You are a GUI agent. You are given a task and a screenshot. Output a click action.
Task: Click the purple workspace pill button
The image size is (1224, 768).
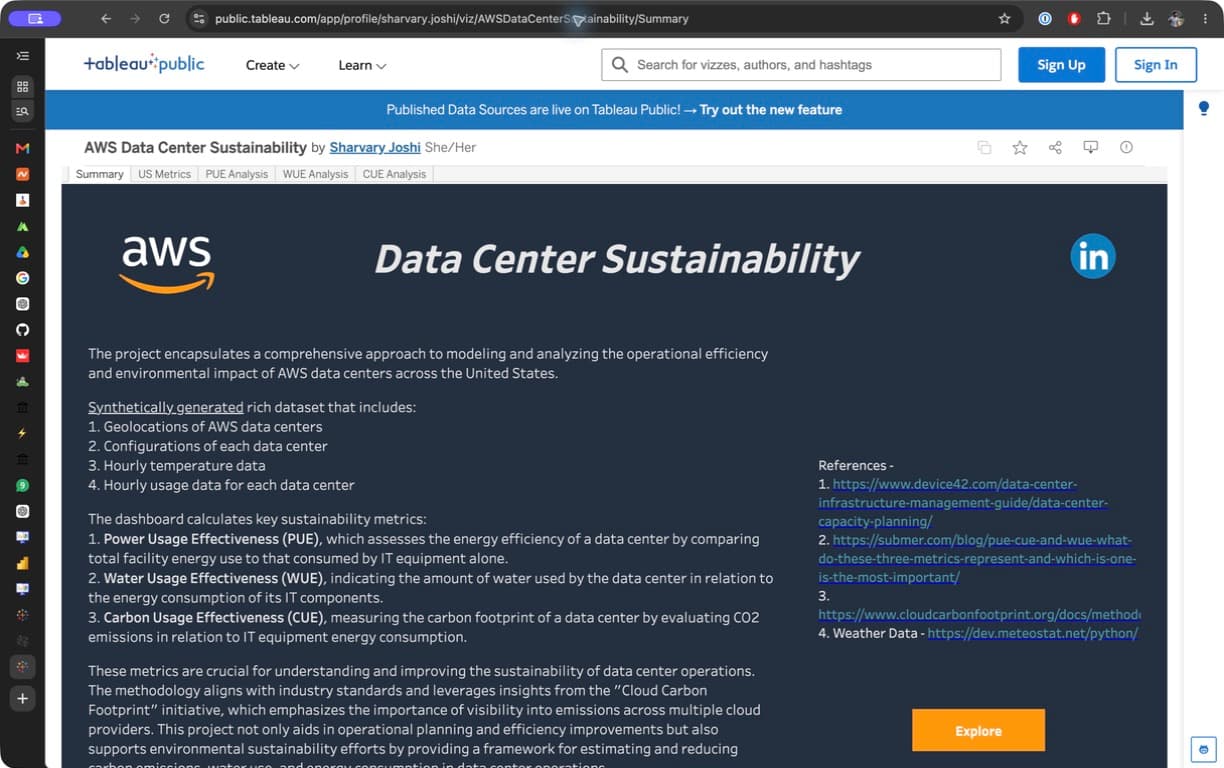click(35, 18)
